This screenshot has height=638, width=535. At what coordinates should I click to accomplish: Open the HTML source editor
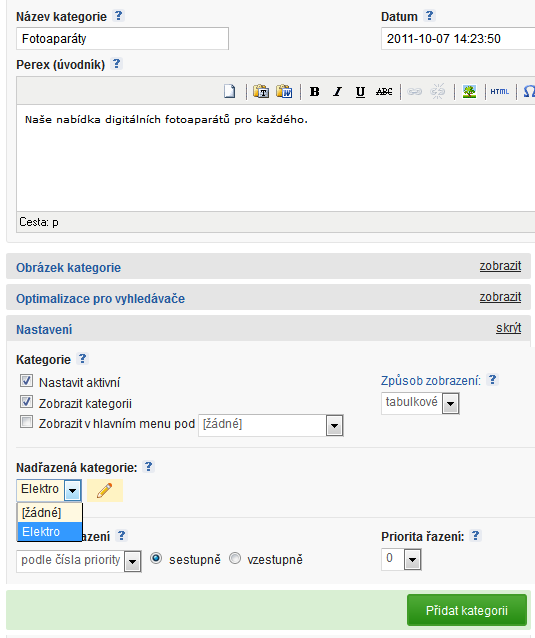click(x=500, y=92)
